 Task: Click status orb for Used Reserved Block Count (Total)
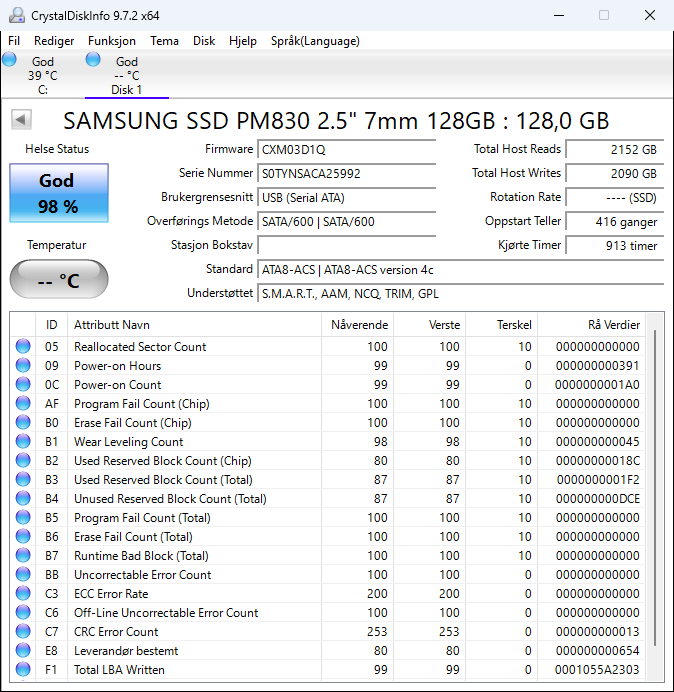[23, 479]
